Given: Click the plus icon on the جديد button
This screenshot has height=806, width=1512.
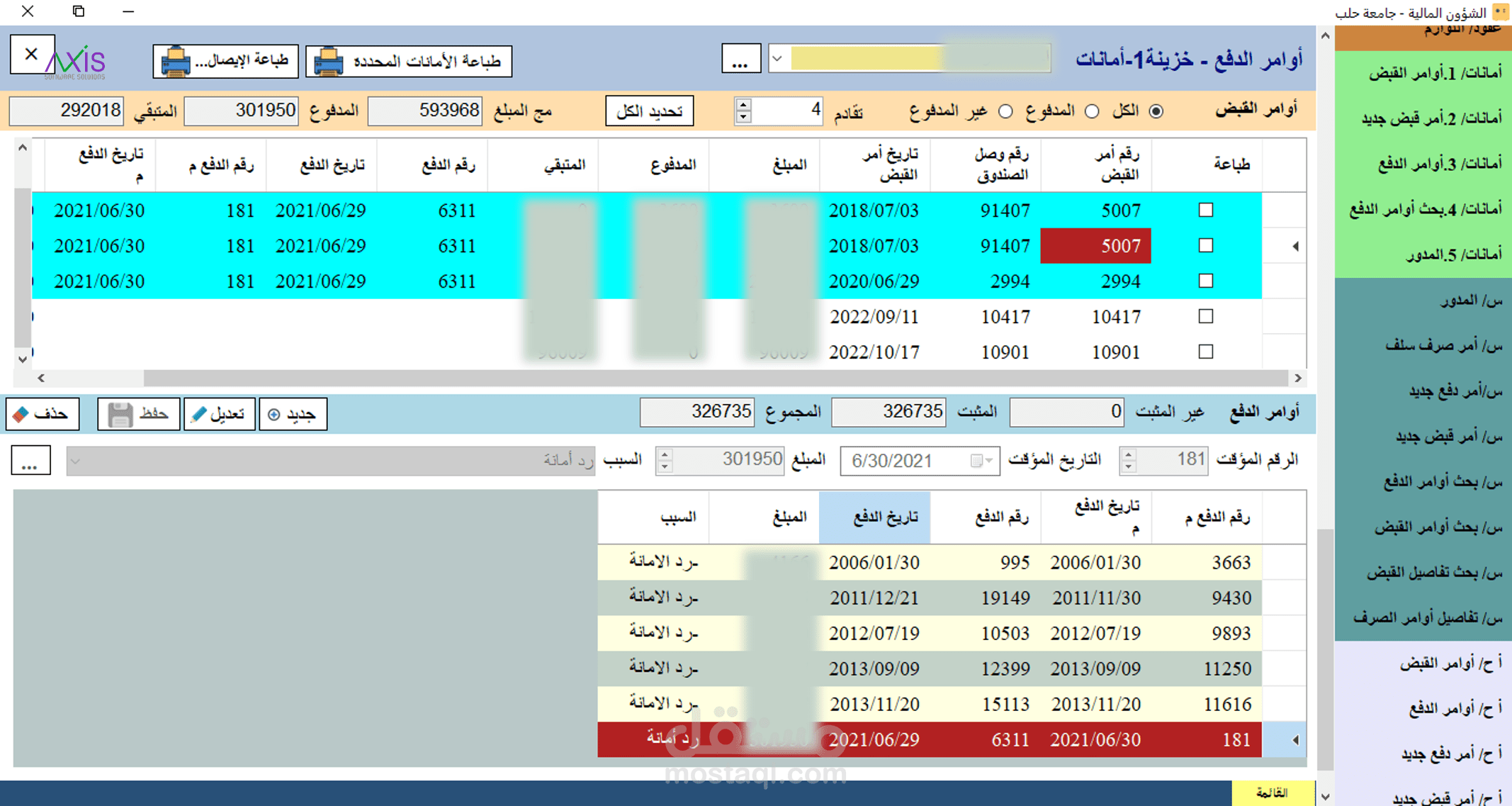Looking at the screenshot, I should pos(274,415).
